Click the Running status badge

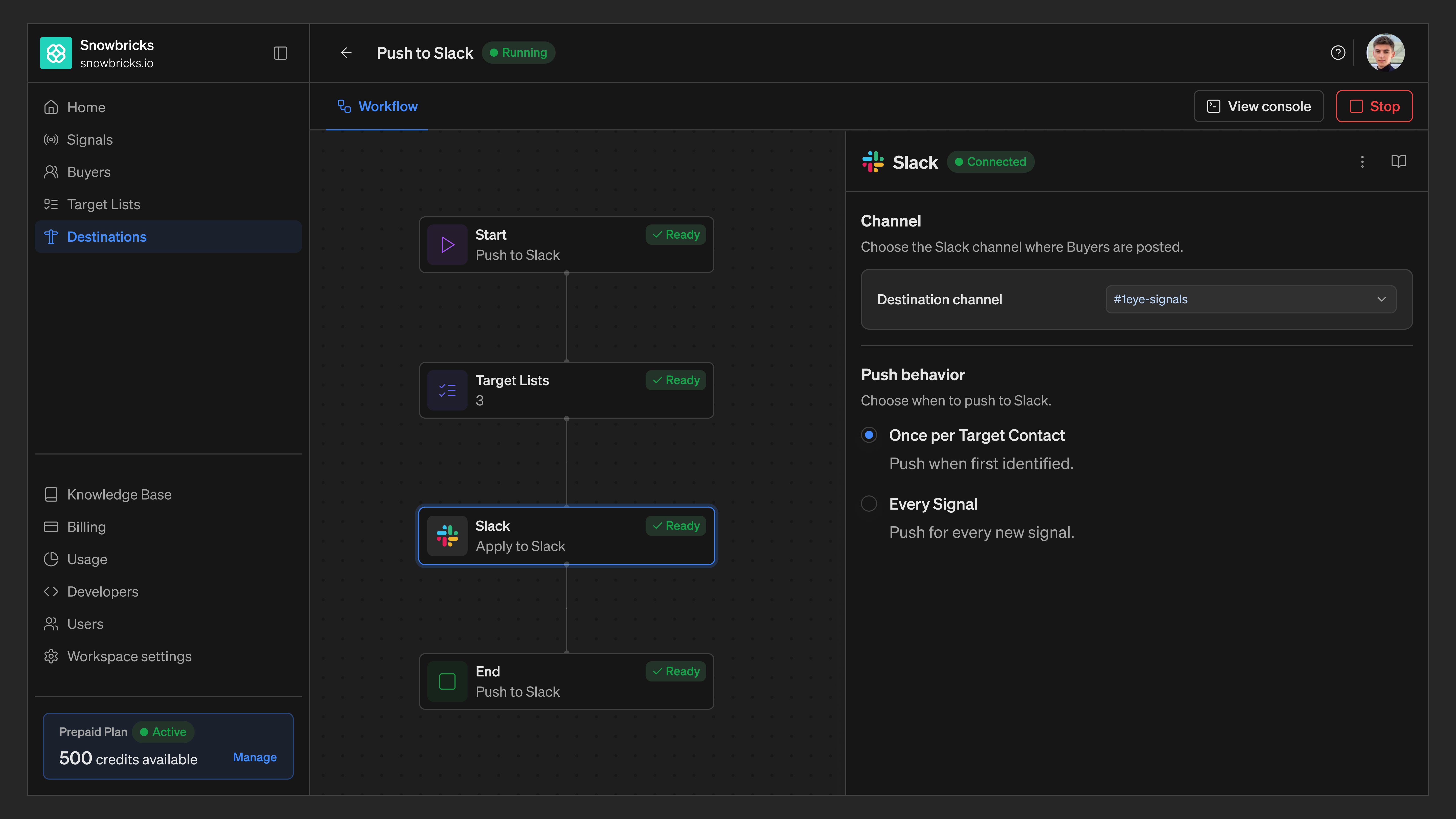[x=518, y=53]
